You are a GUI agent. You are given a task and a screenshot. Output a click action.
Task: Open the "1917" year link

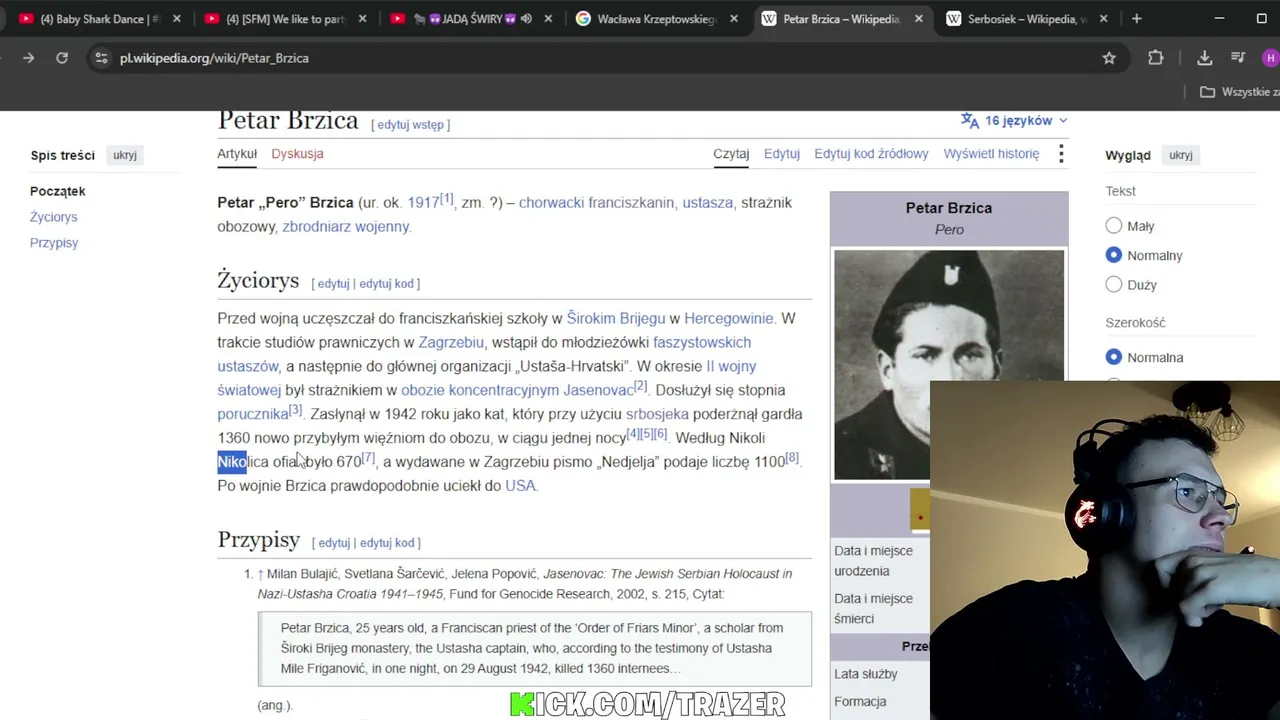(423, 203)
